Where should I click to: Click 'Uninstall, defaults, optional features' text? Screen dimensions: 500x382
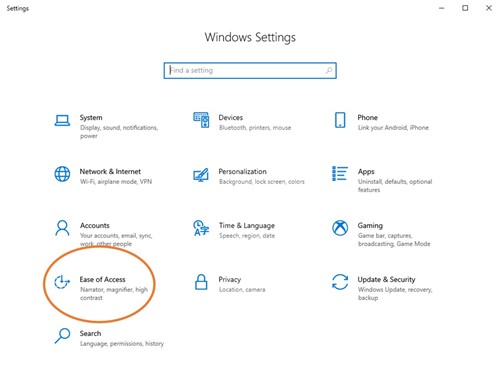[395, 186]
